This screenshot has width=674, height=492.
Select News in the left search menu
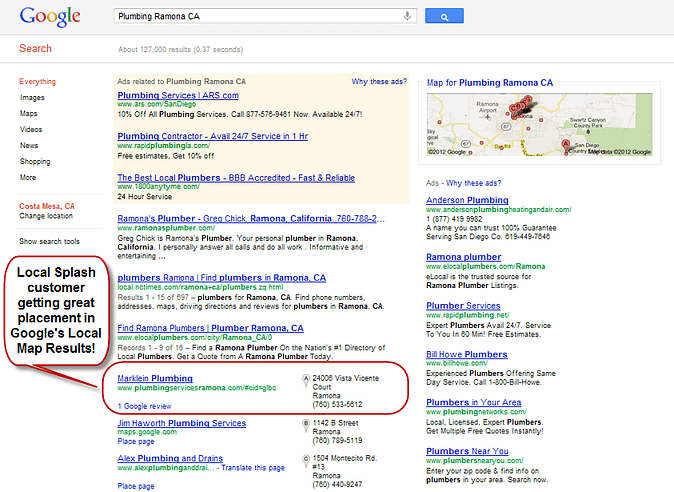[x=29, y=145]
